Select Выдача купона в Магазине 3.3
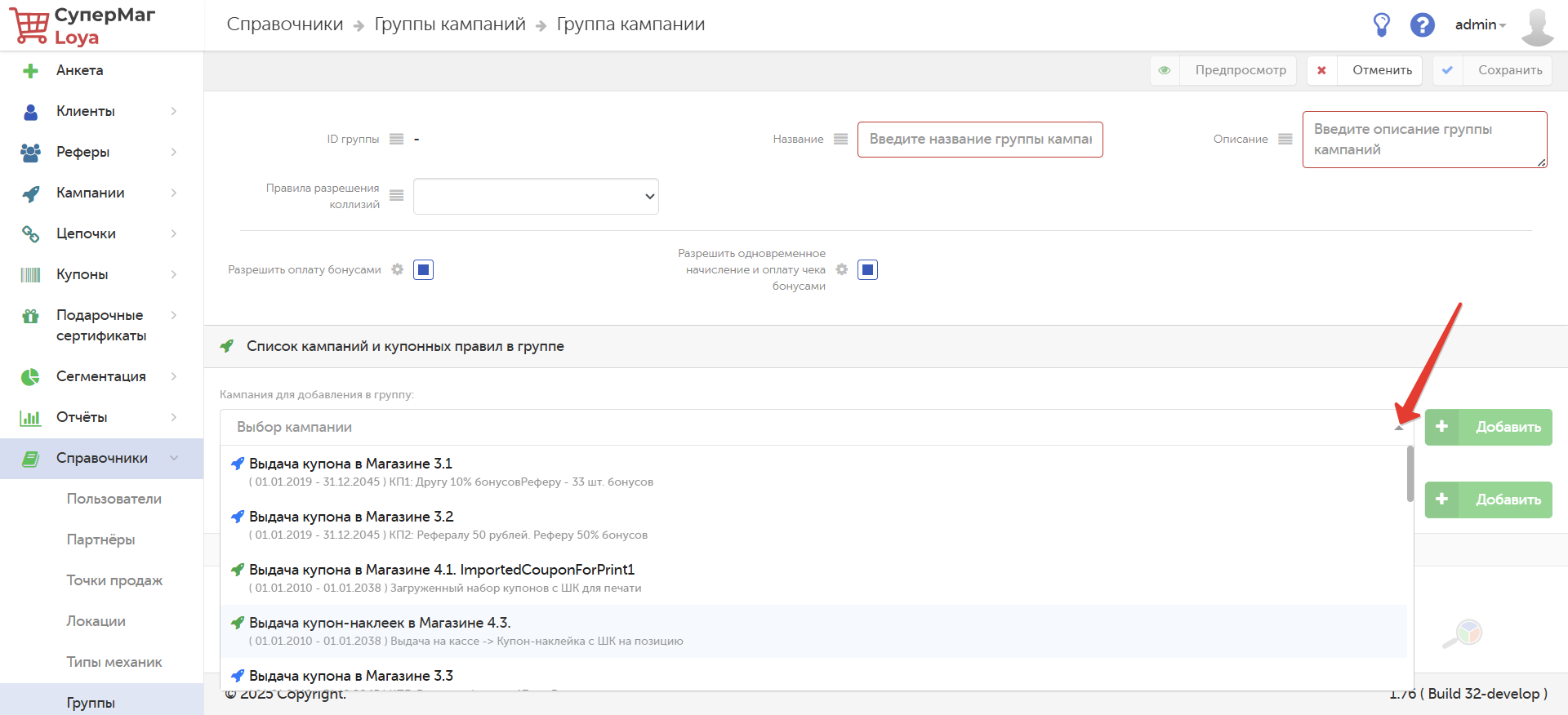Image resolution: width=1568 pixels, height=715 pixels. 813,676
